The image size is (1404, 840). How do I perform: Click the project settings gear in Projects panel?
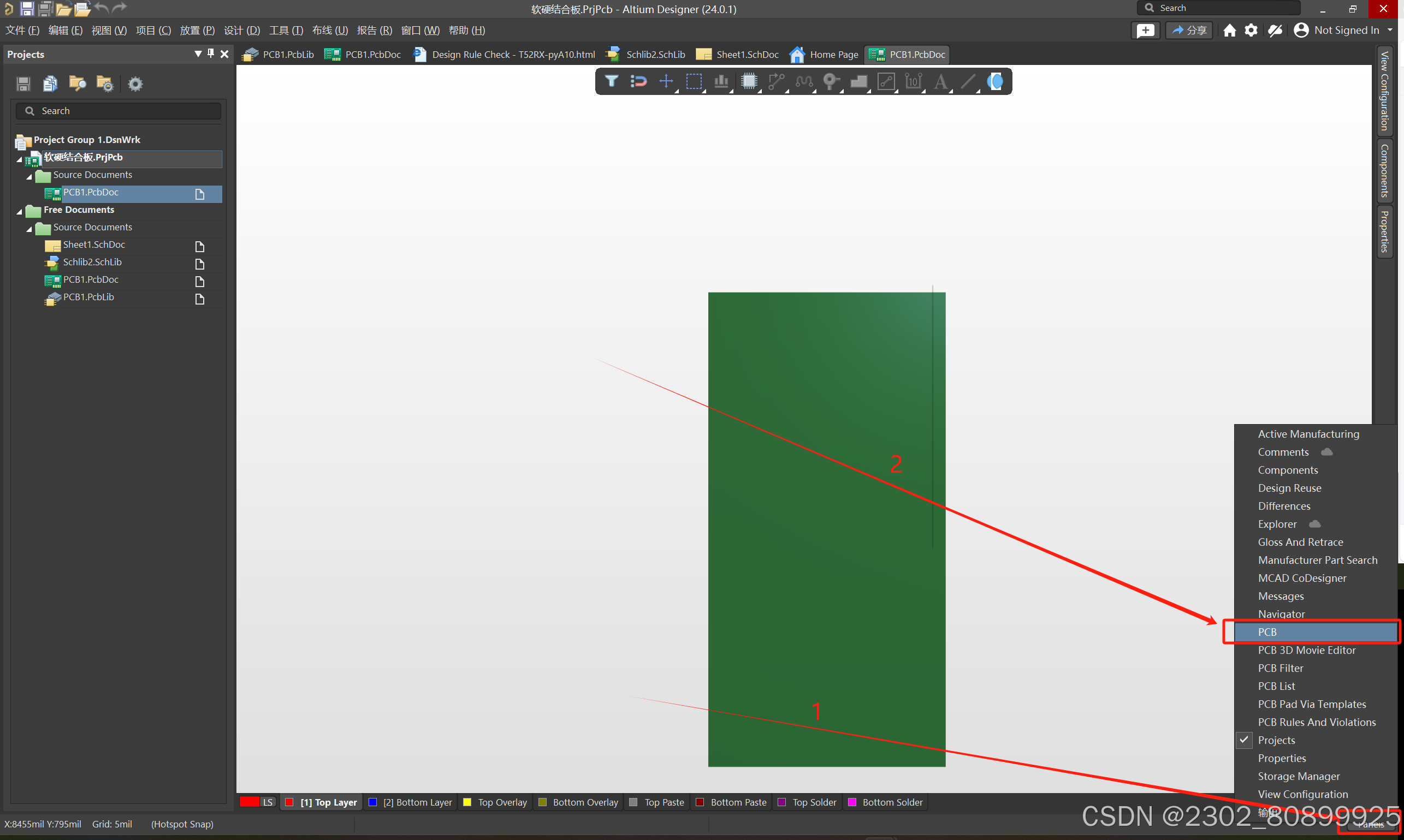[135, 85]
